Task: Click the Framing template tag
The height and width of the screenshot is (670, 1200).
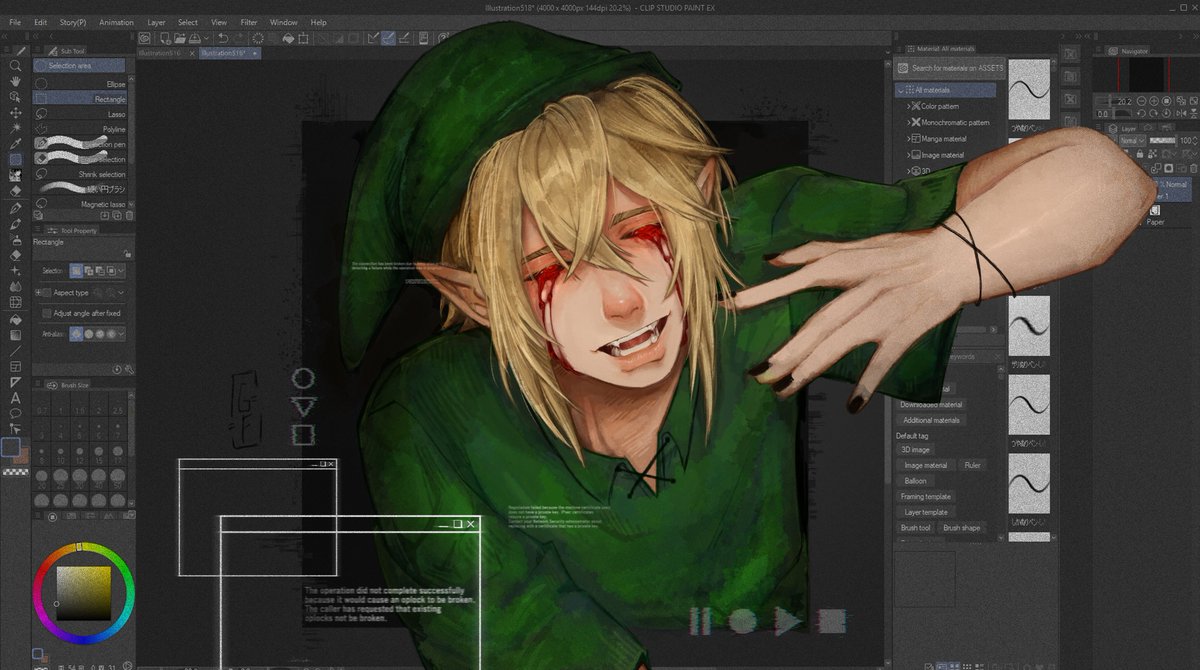Action: (x=926, y=496)
